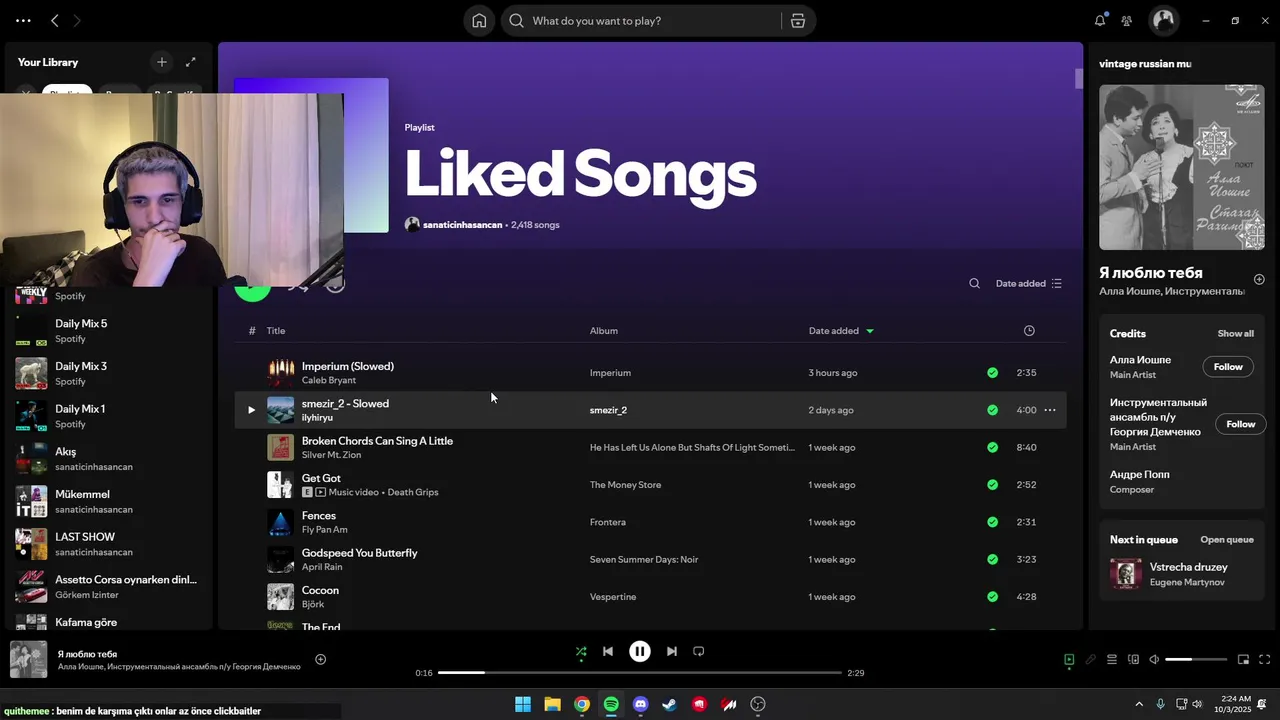The image size is (1280, 720).
Task: Unlike smezir_2 - Slowed with green check
Action: pyautogui.click(x=992, y=410)
